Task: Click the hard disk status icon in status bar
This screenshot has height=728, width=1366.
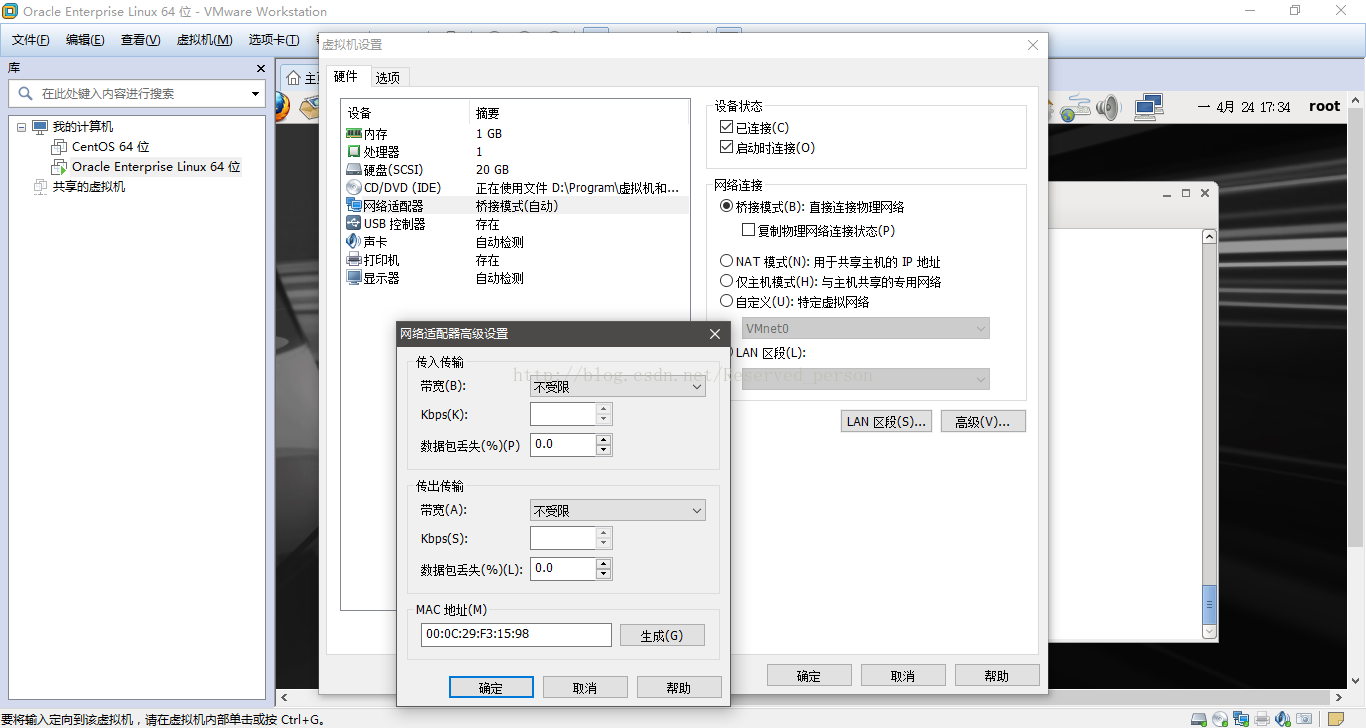Action: coord(1199,719)
